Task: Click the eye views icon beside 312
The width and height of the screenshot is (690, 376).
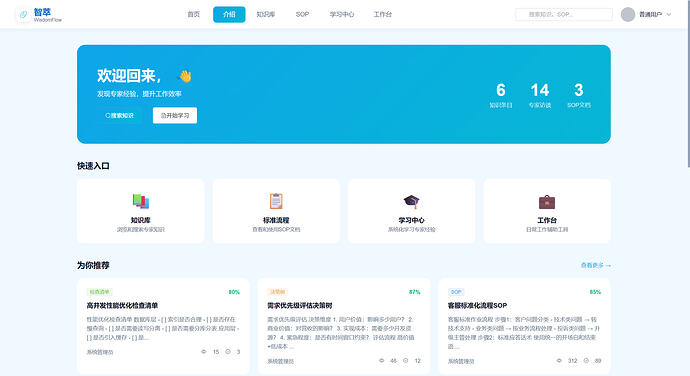Action: [559, 361]
